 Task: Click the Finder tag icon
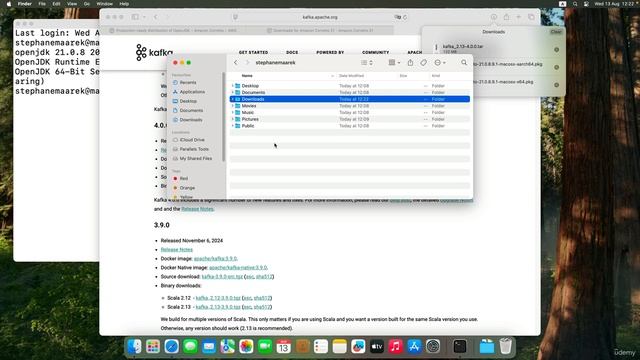[423, 63]
